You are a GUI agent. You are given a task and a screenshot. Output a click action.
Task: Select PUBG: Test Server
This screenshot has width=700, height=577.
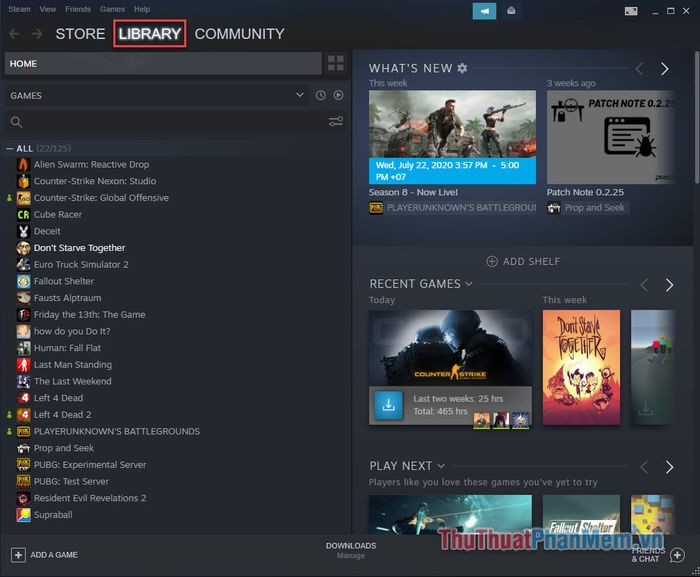(71, 481)
